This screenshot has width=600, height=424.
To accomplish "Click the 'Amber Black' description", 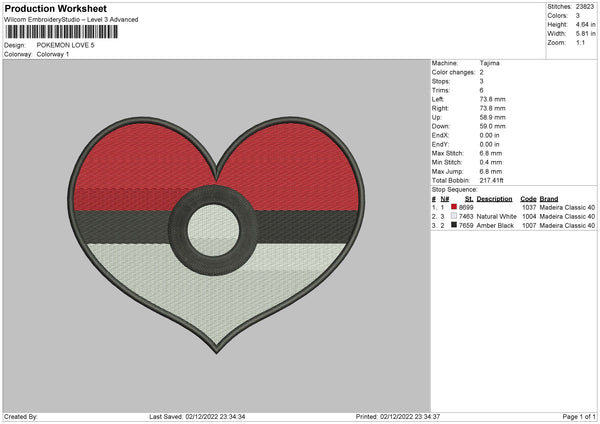I will [495, 226].
